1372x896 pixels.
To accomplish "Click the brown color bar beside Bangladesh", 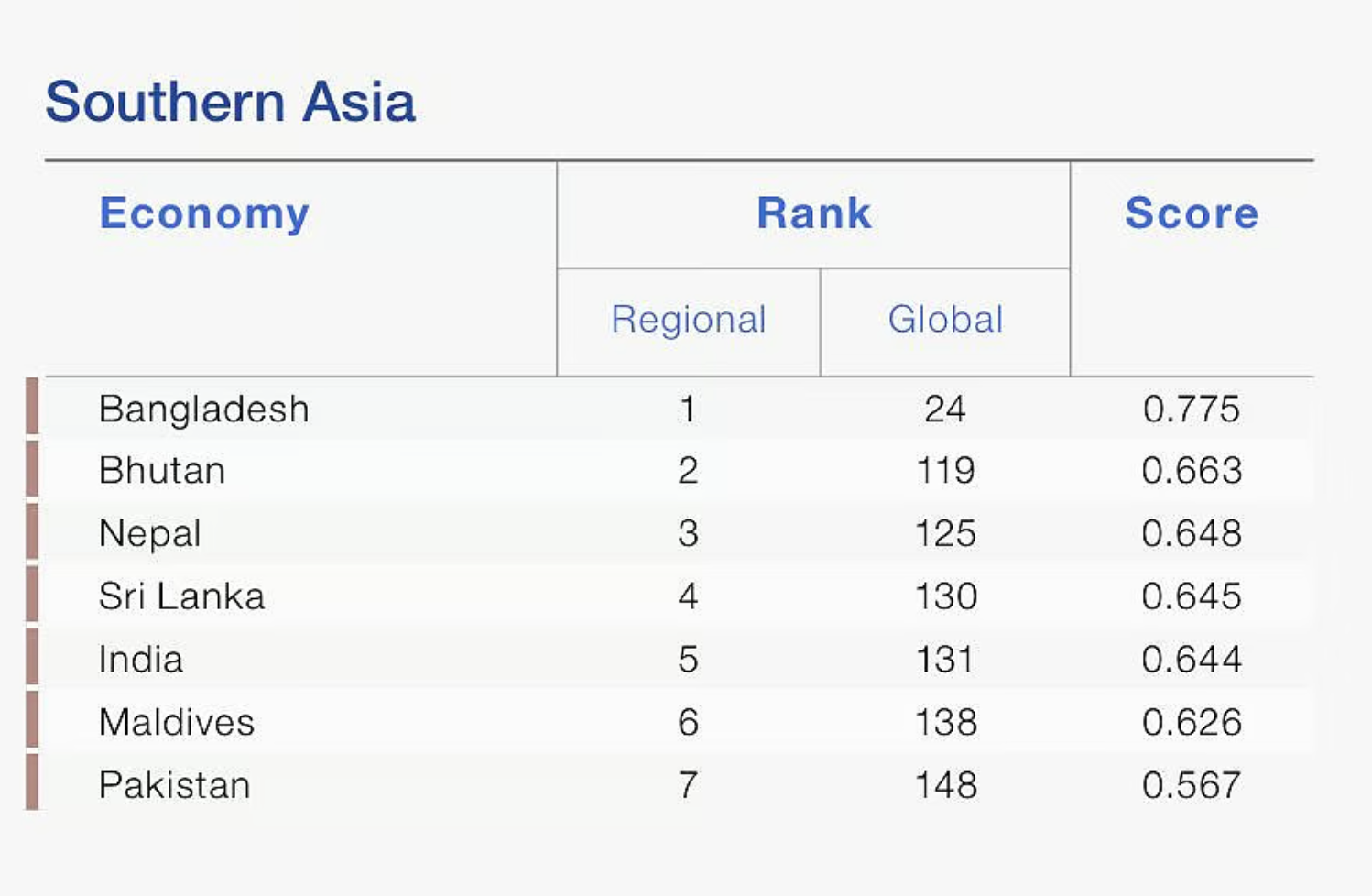I will [x=32, y=406].
